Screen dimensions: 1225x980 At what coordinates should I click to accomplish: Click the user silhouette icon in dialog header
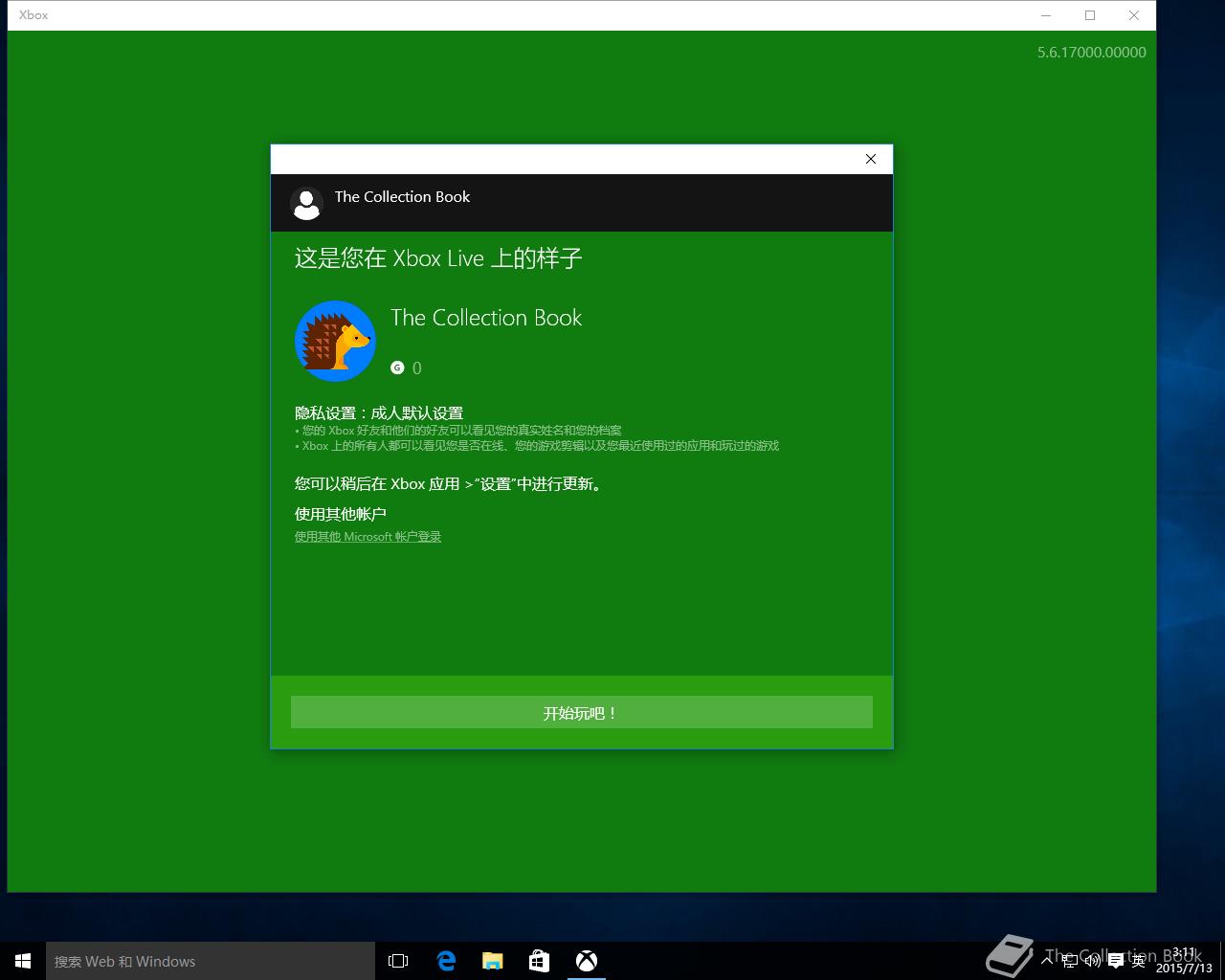[x=306, y=203]
